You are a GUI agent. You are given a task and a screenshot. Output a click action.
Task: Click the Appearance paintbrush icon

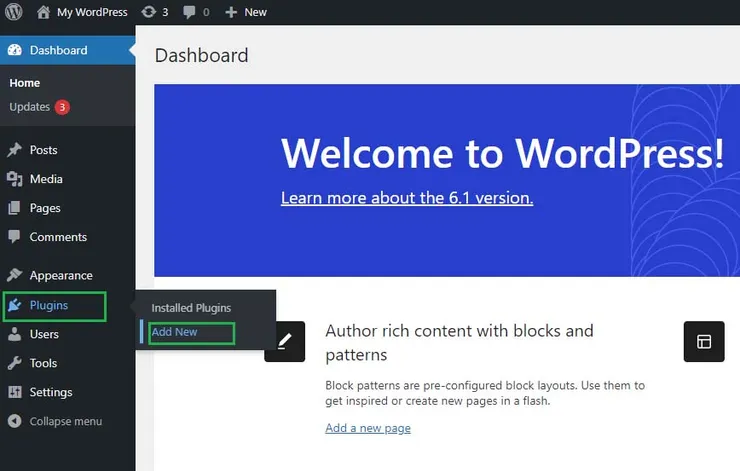tap(15, 275)
